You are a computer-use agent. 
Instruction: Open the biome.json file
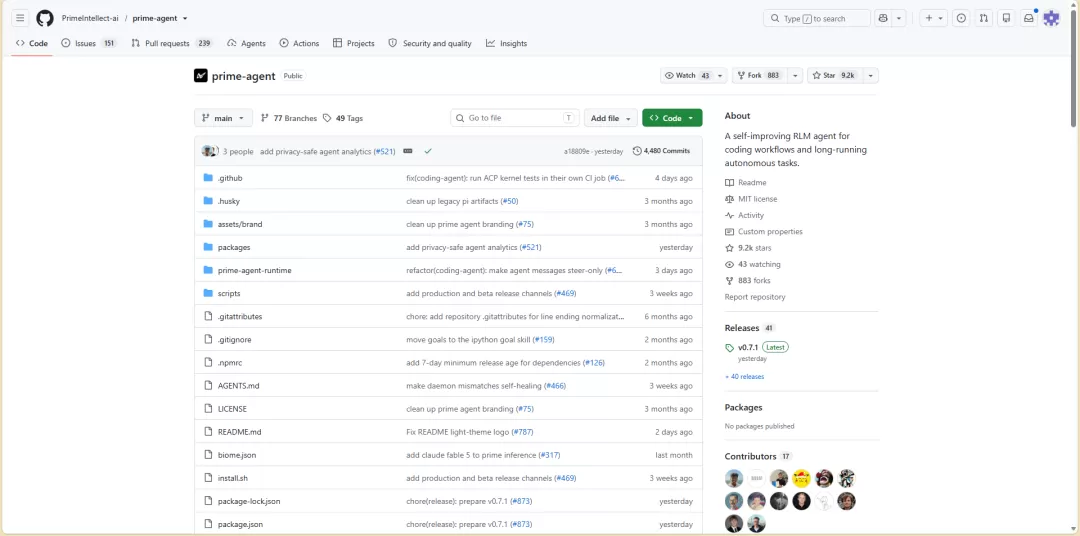point(236,455)
